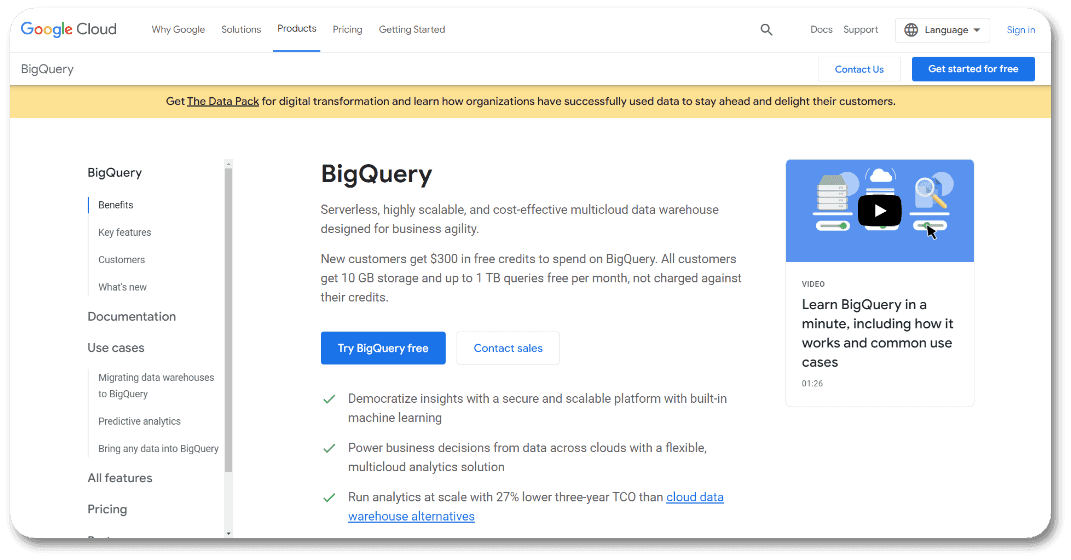1071x560 pixels.
Task: Select BigQuery heading in the sidebar
Action: [x=115, y=173]
